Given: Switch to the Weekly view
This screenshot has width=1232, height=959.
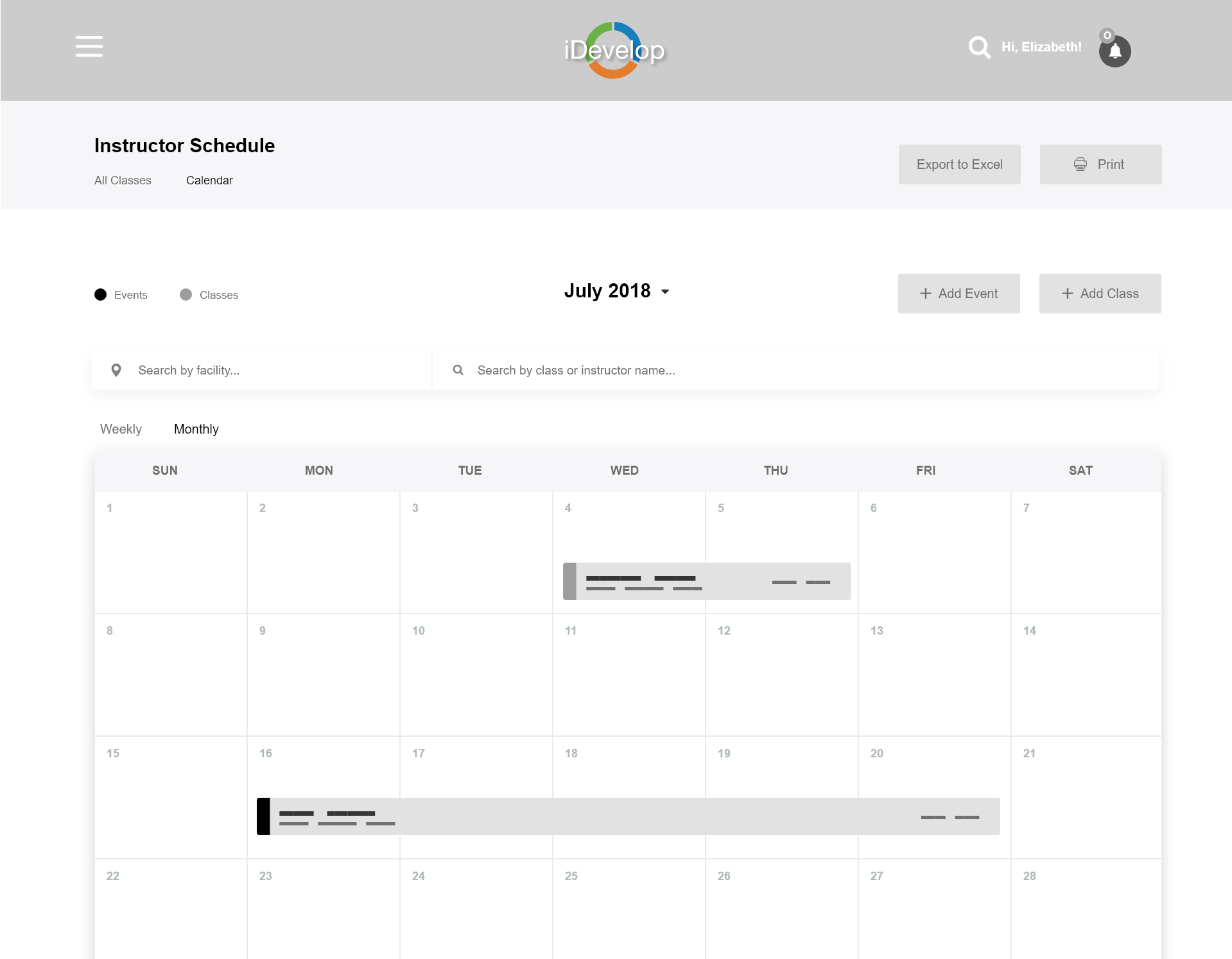Looking at the screenshot, I should click(x=121, y=429).
